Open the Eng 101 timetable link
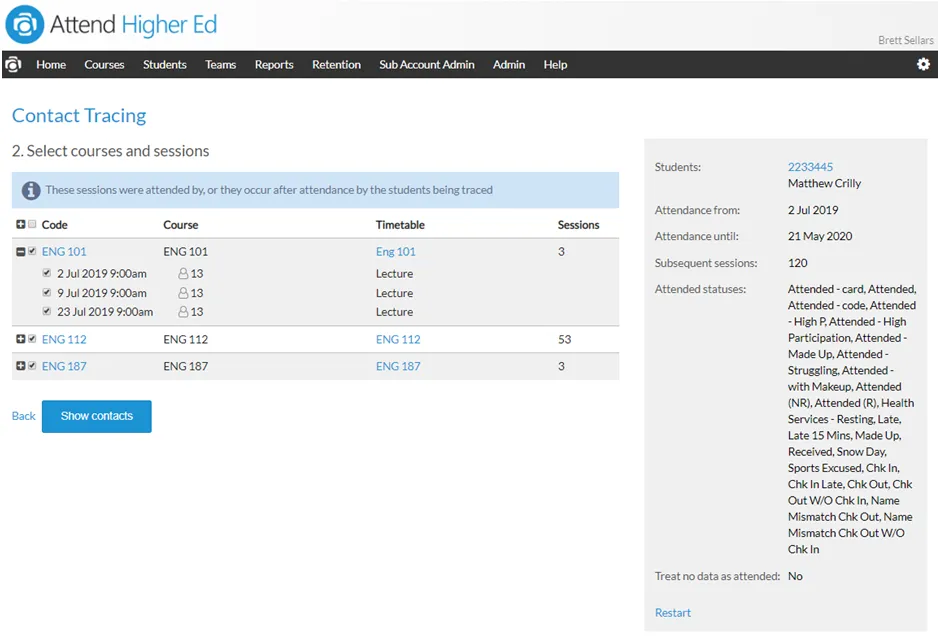This screenshot has width=938, height=639. (395, 252)
